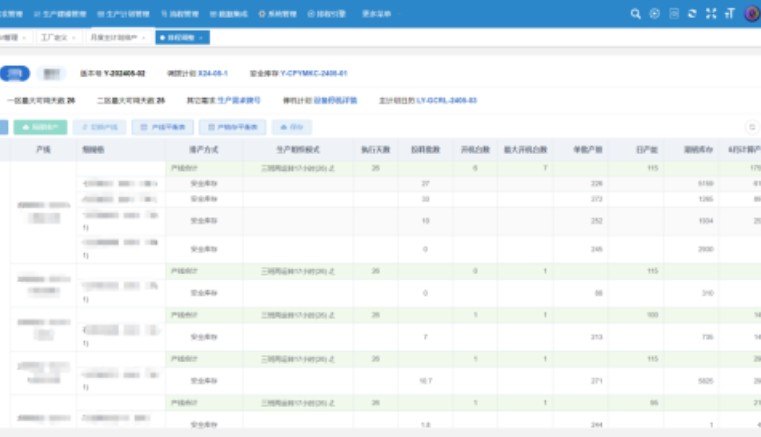Toggle fullscreen with the expand arrows icon
The width and height of the screenshot is (761, 437).
pyautogui.click(x=711, y=14)
